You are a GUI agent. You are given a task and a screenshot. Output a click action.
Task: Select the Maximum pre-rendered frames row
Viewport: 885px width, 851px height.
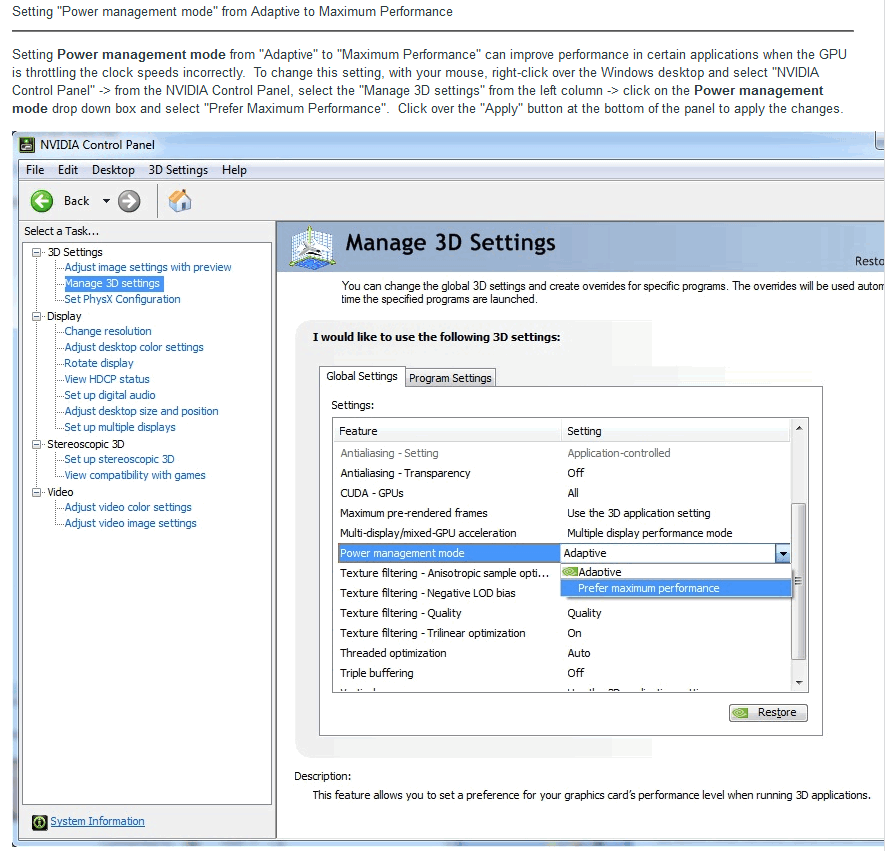pos(564,514)
